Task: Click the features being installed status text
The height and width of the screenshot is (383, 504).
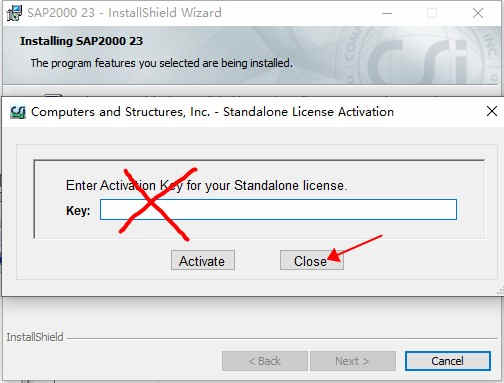Action: 162,63
